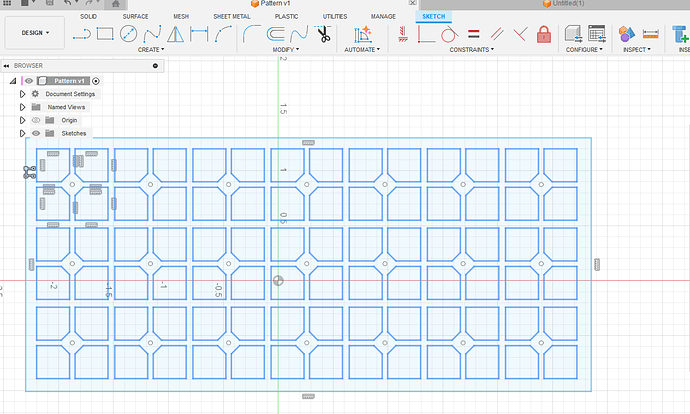
Task: Select the Blend Curve modify tool
Action: pos(299,34)
